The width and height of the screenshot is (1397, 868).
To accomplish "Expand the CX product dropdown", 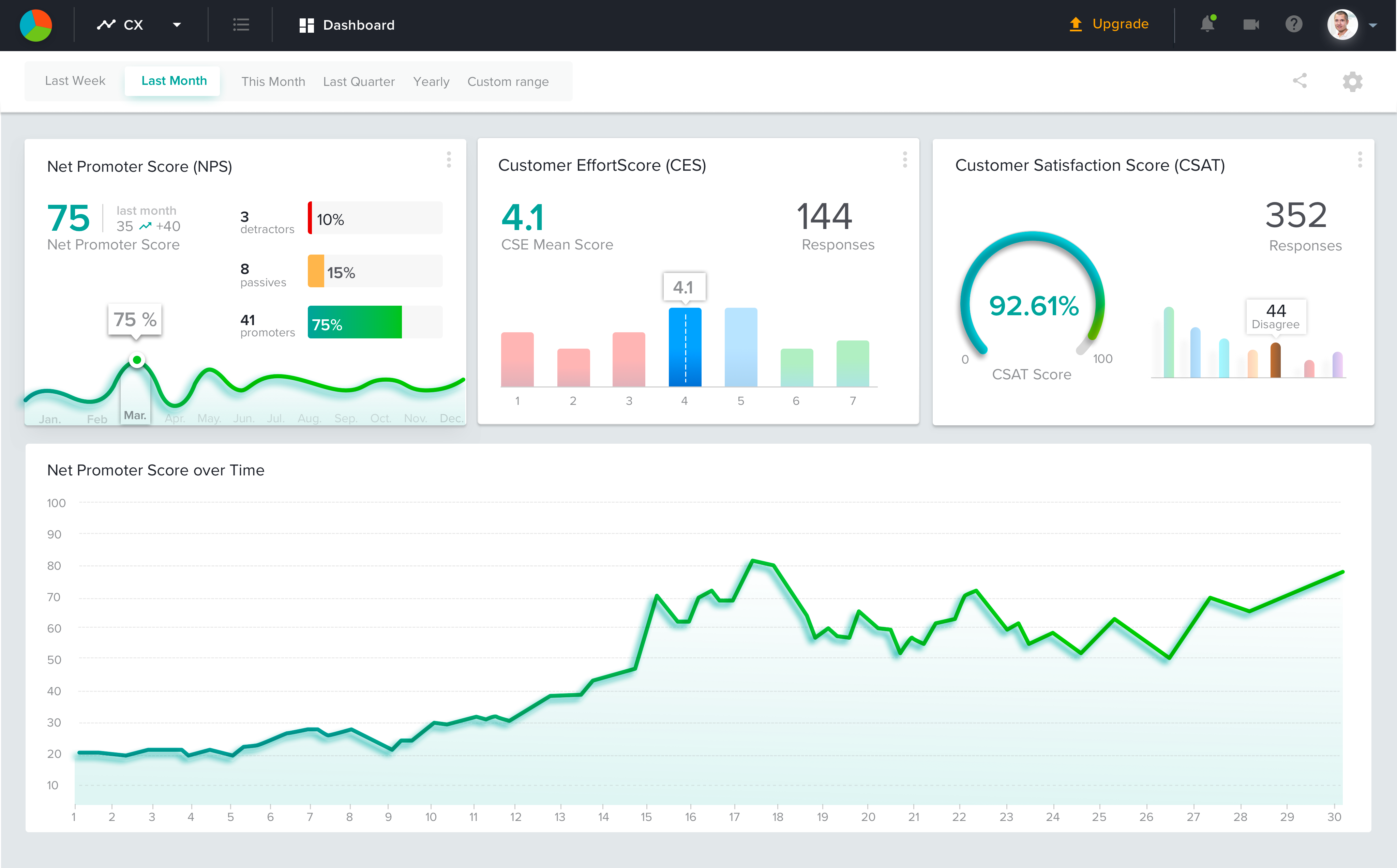I will (176, 25).
